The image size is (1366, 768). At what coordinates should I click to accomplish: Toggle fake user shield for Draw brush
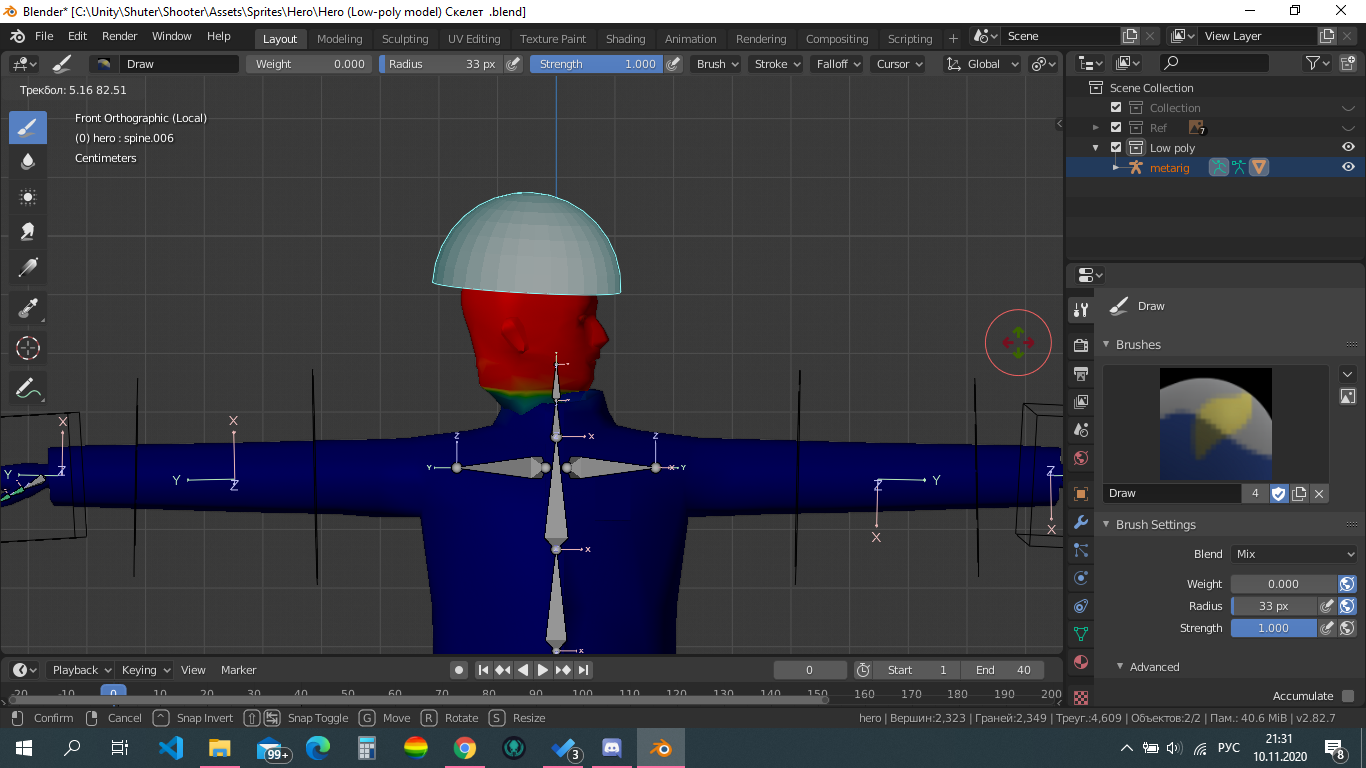1278,493
